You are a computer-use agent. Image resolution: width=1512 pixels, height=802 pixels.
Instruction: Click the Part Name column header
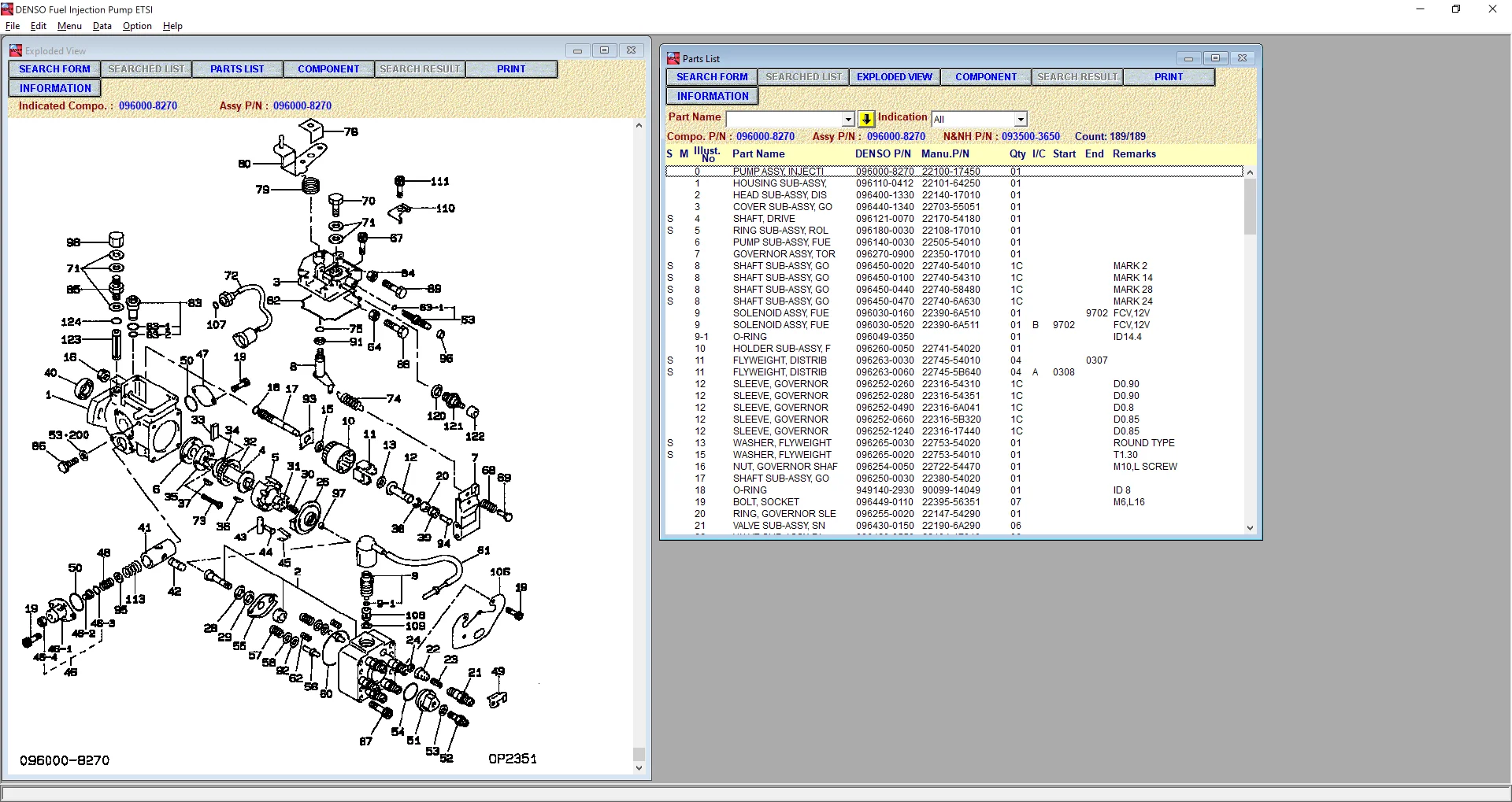click(x=758, y=154)
